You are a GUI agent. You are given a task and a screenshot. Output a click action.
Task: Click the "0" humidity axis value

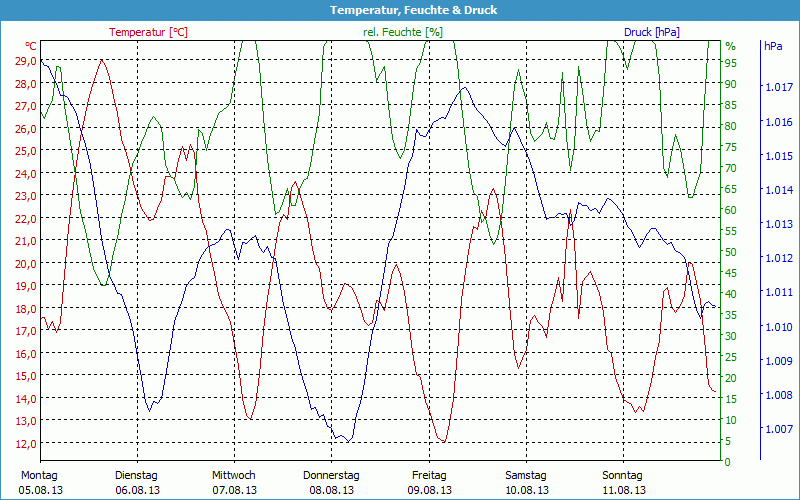point(728,462)
